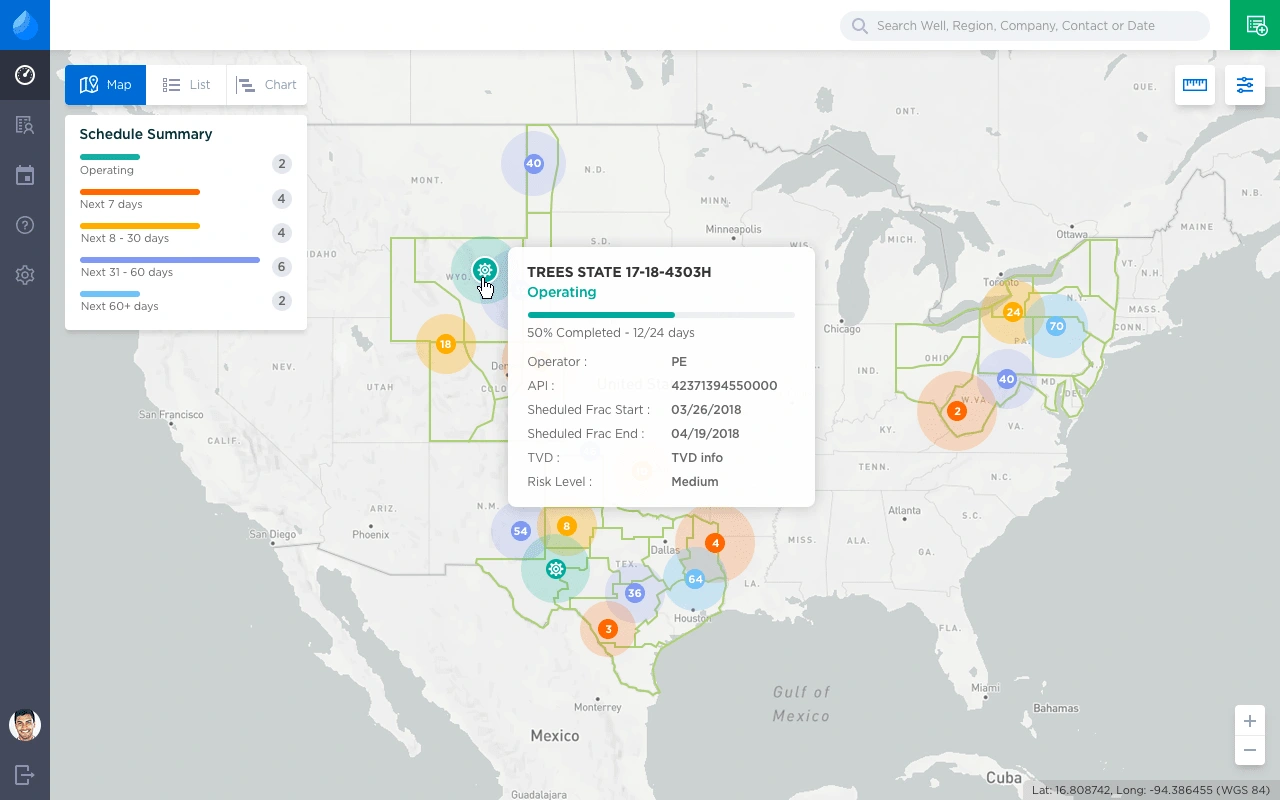Click the logout icon at sidebar bottom
1280x800 pixels.
[25, 774]
